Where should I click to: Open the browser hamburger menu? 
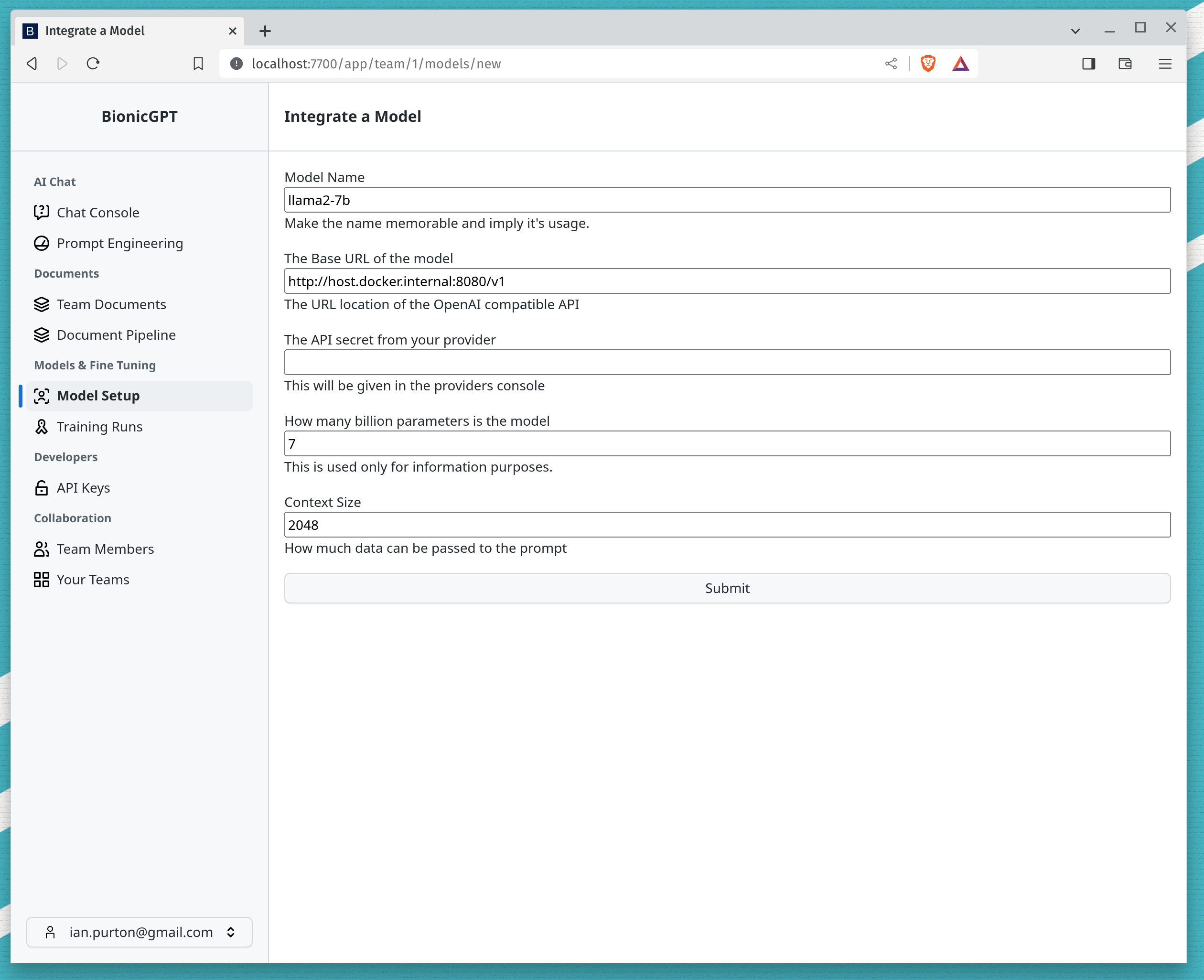pos(1165,64)
